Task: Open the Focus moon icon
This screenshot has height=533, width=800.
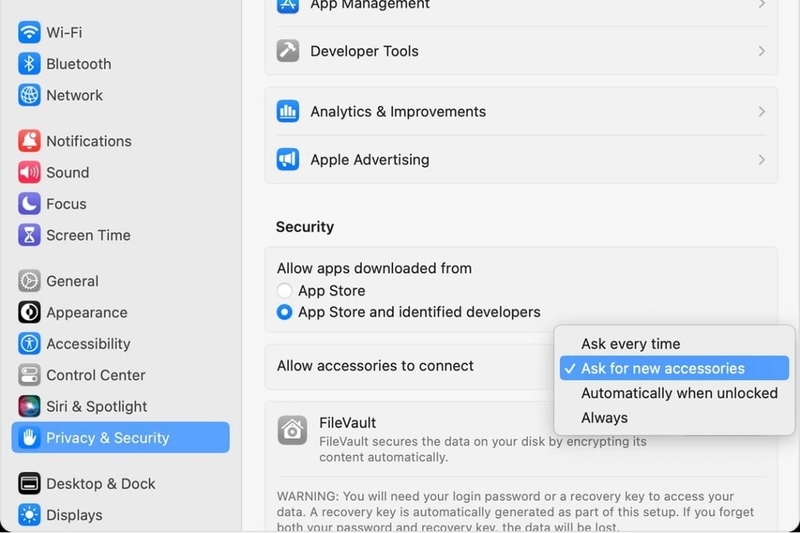Action: (x=29, y=204)
